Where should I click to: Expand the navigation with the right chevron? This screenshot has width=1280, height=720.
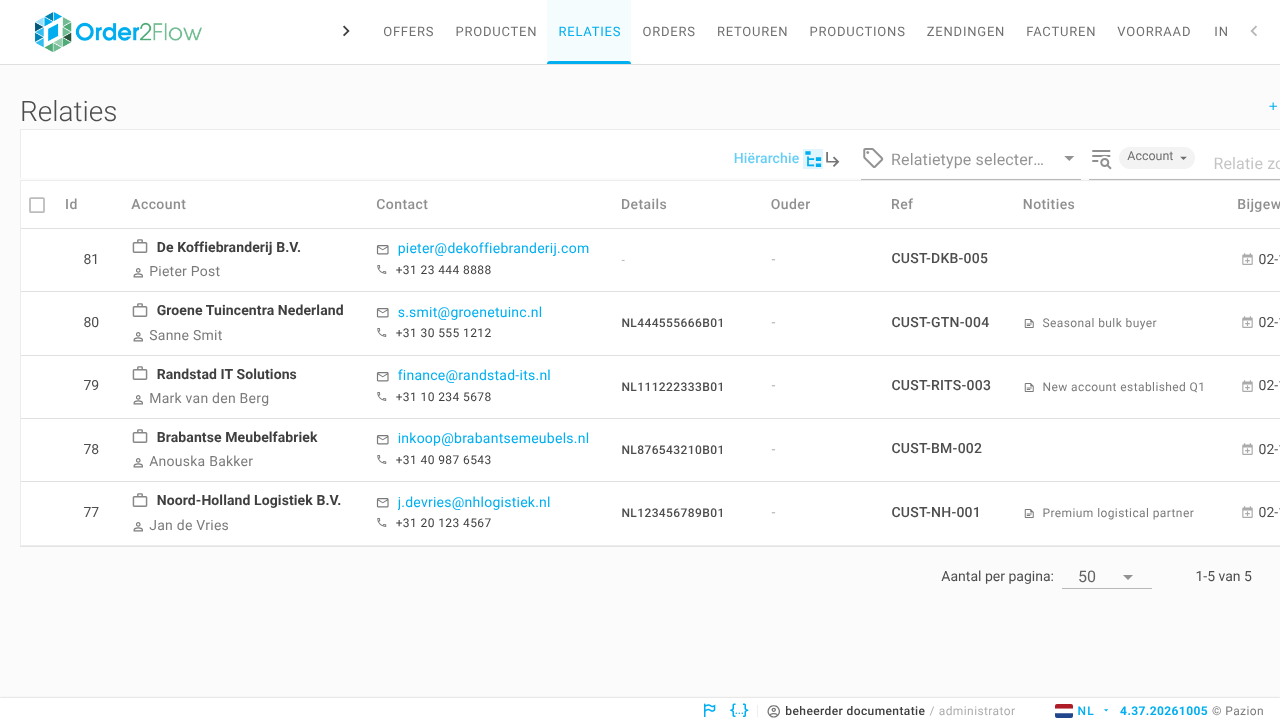tap(346, 31)
